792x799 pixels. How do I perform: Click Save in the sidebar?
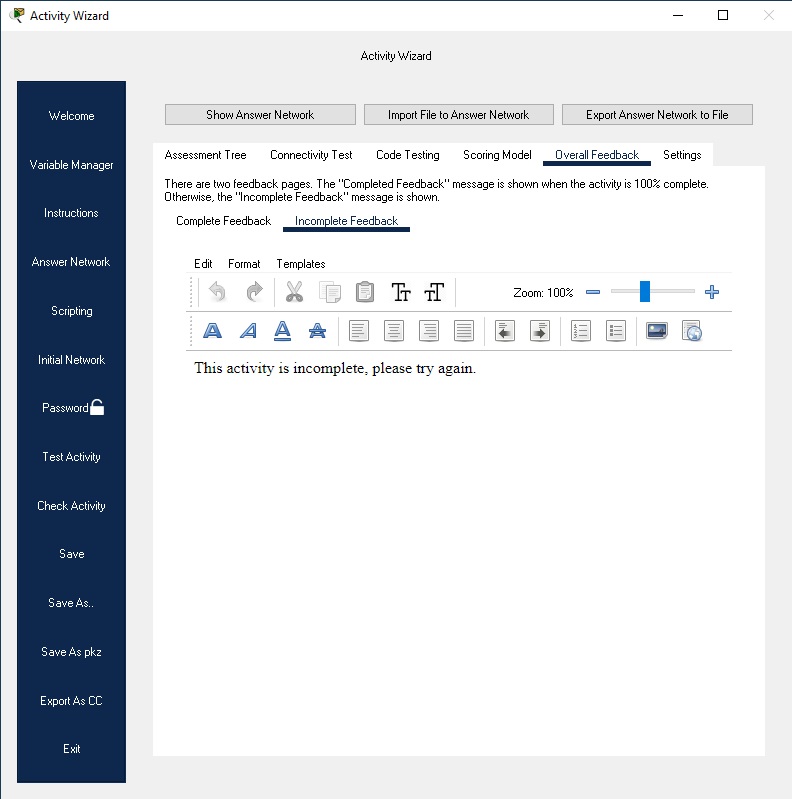[71, 554]
